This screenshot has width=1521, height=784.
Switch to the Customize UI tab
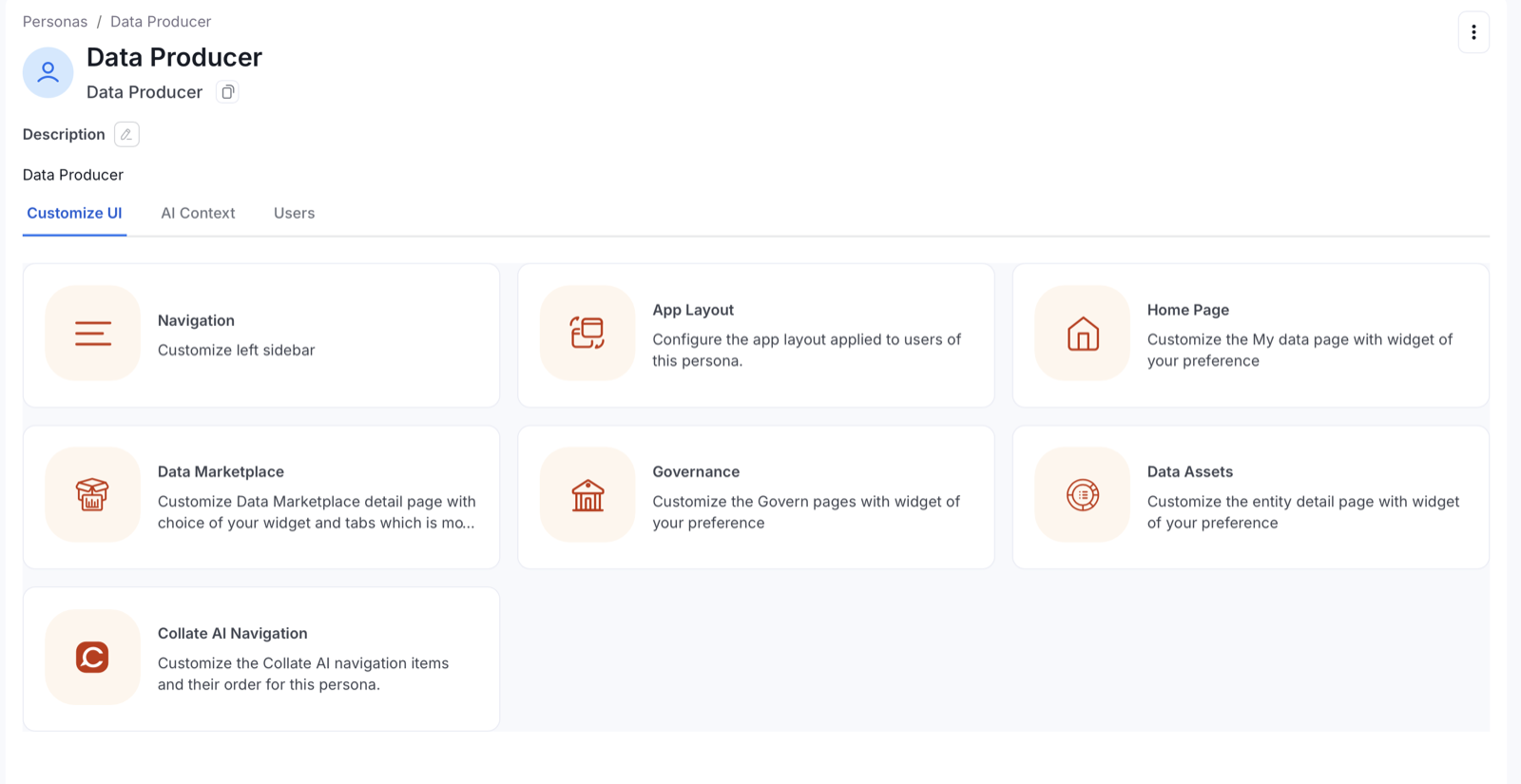(x=74, y=213)
